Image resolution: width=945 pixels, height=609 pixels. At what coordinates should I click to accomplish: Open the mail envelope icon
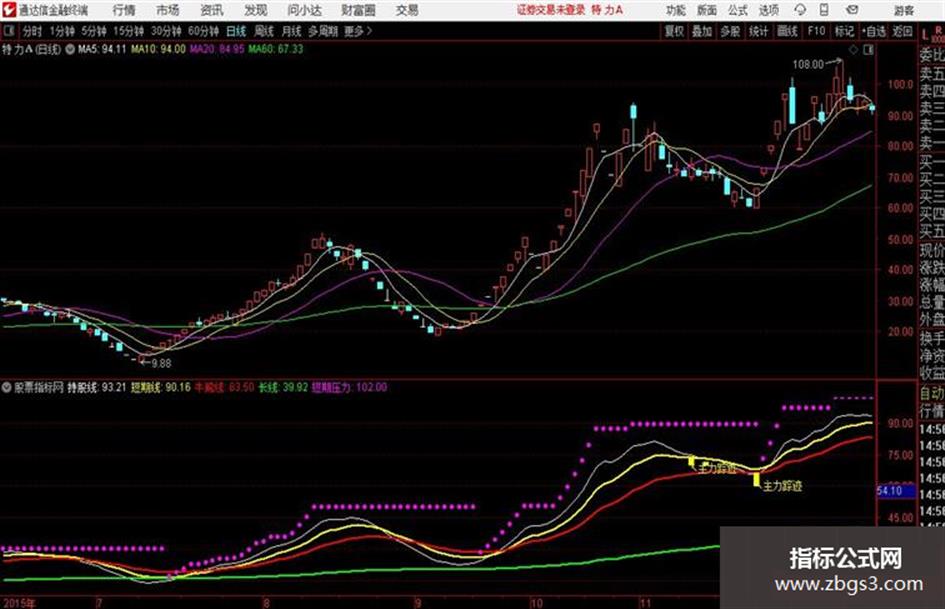click(852, 10)
